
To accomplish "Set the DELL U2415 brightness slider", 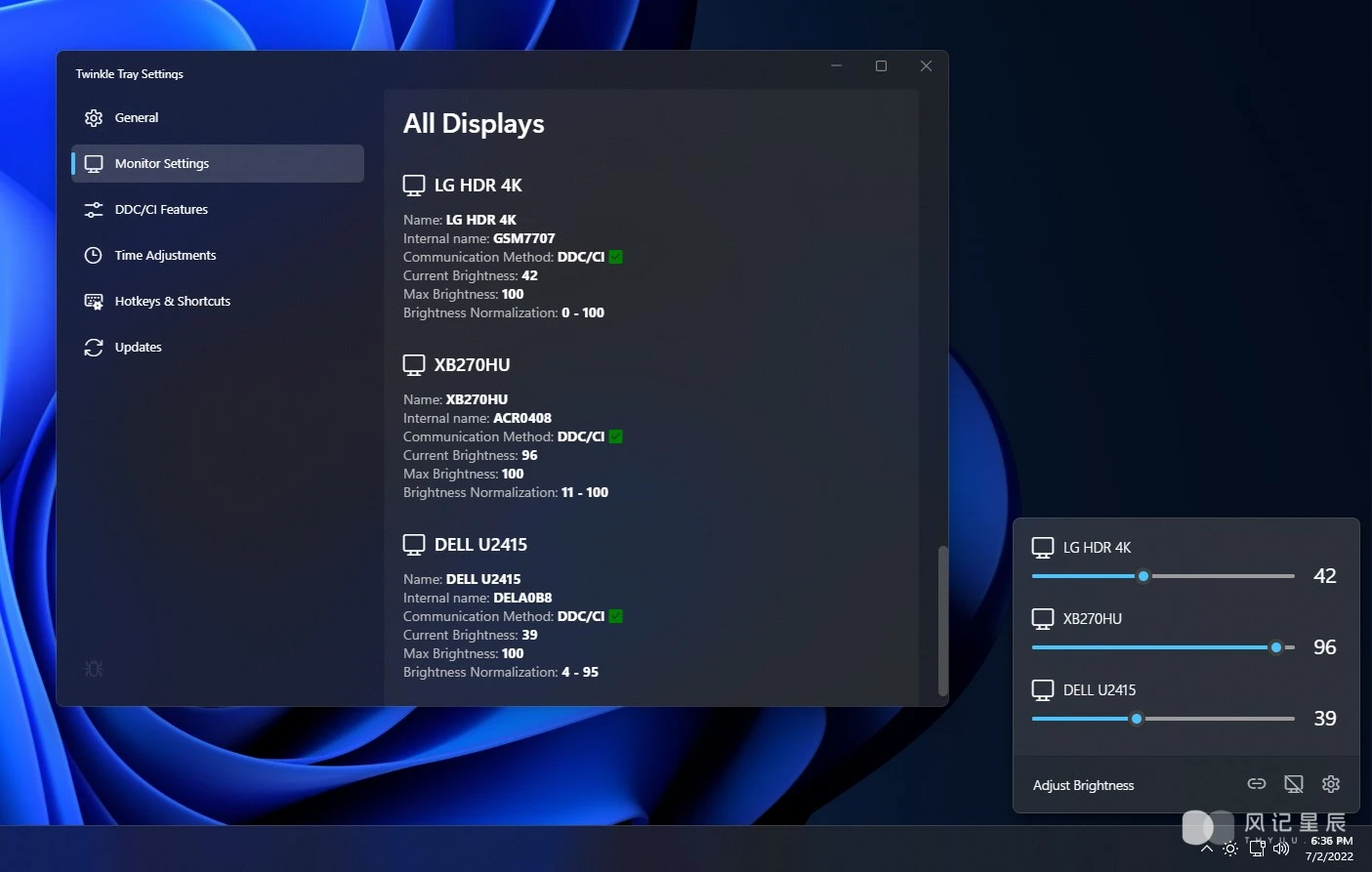I will (1163, 719).
